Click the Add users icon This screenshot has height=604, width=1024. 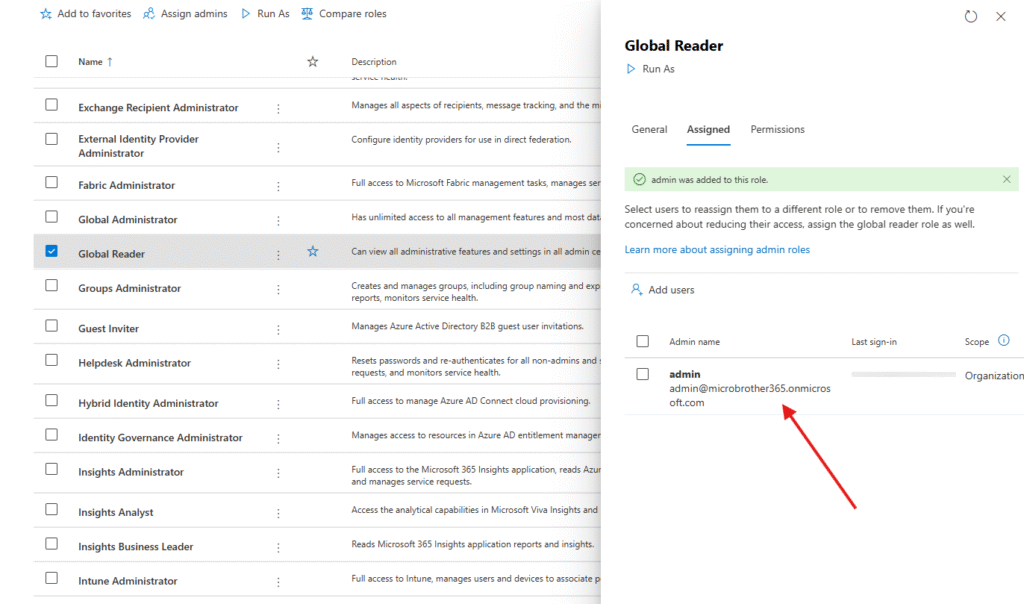tap(636, 290)
